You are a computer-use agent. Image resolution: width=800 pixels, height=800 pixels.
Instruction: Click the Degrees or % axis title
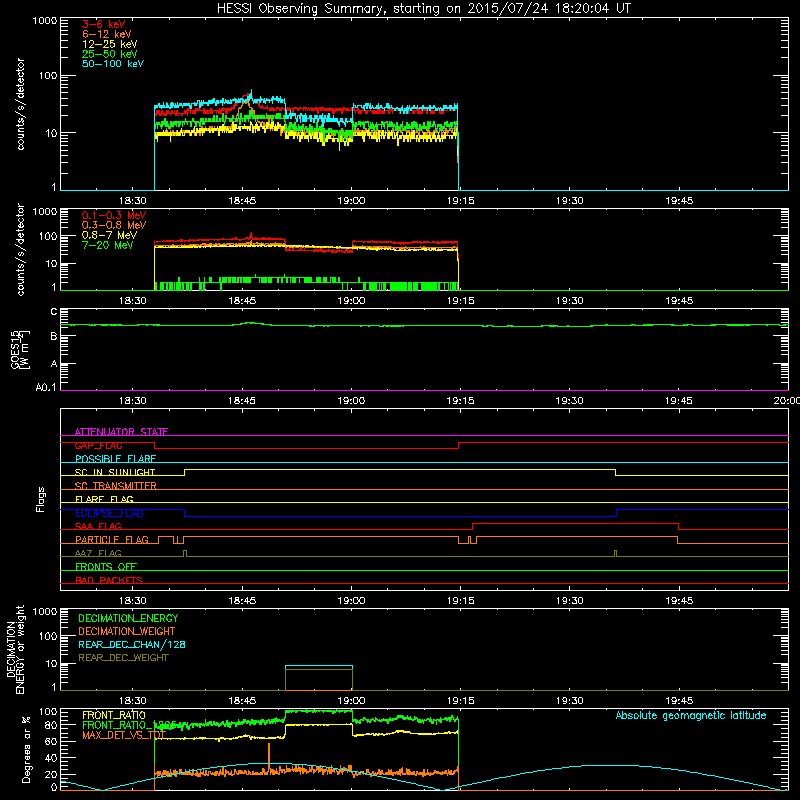point(27,749)
